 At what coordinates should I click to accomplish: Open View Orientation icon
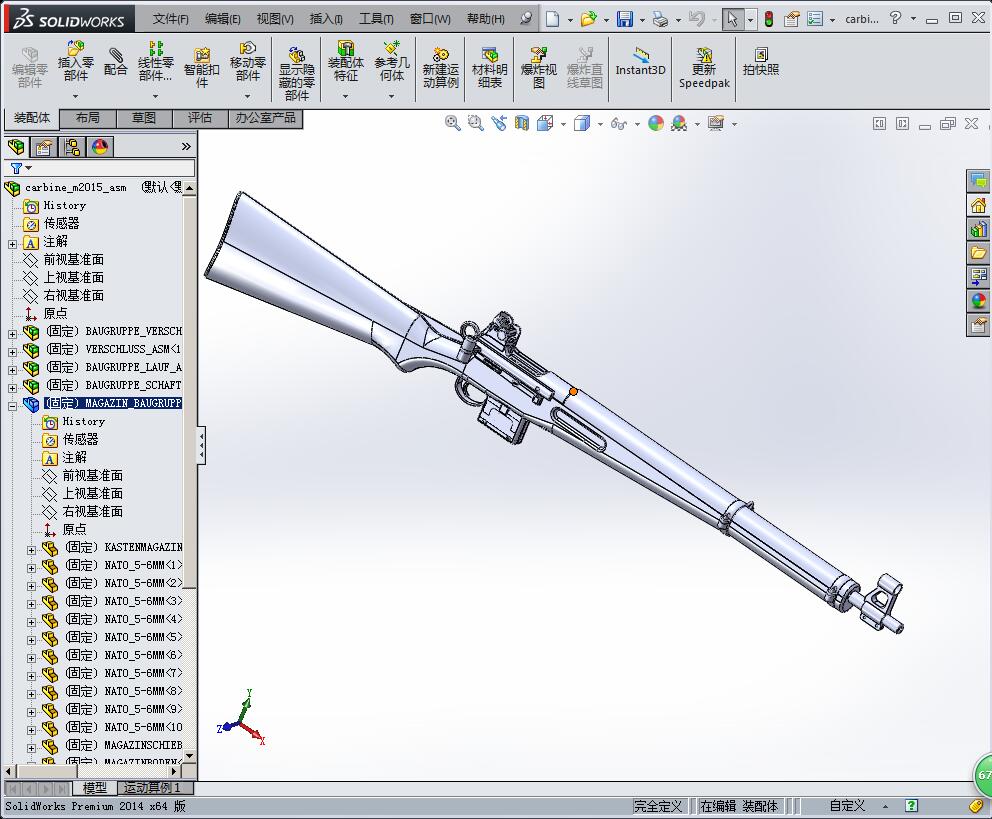[x=545, y=123]
